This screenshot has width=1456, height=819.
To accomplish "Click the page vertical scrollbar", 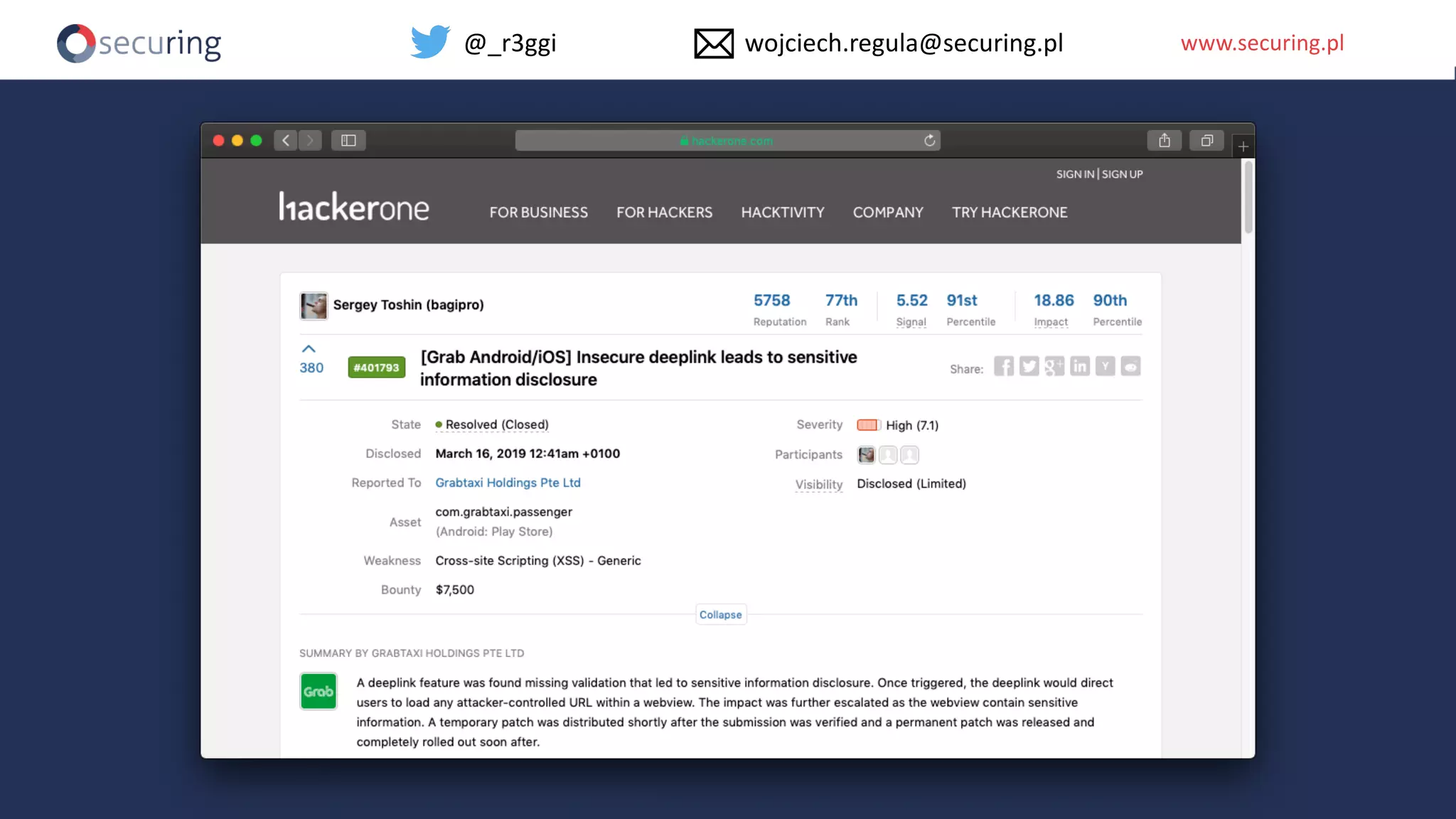I will (1248, 197).
